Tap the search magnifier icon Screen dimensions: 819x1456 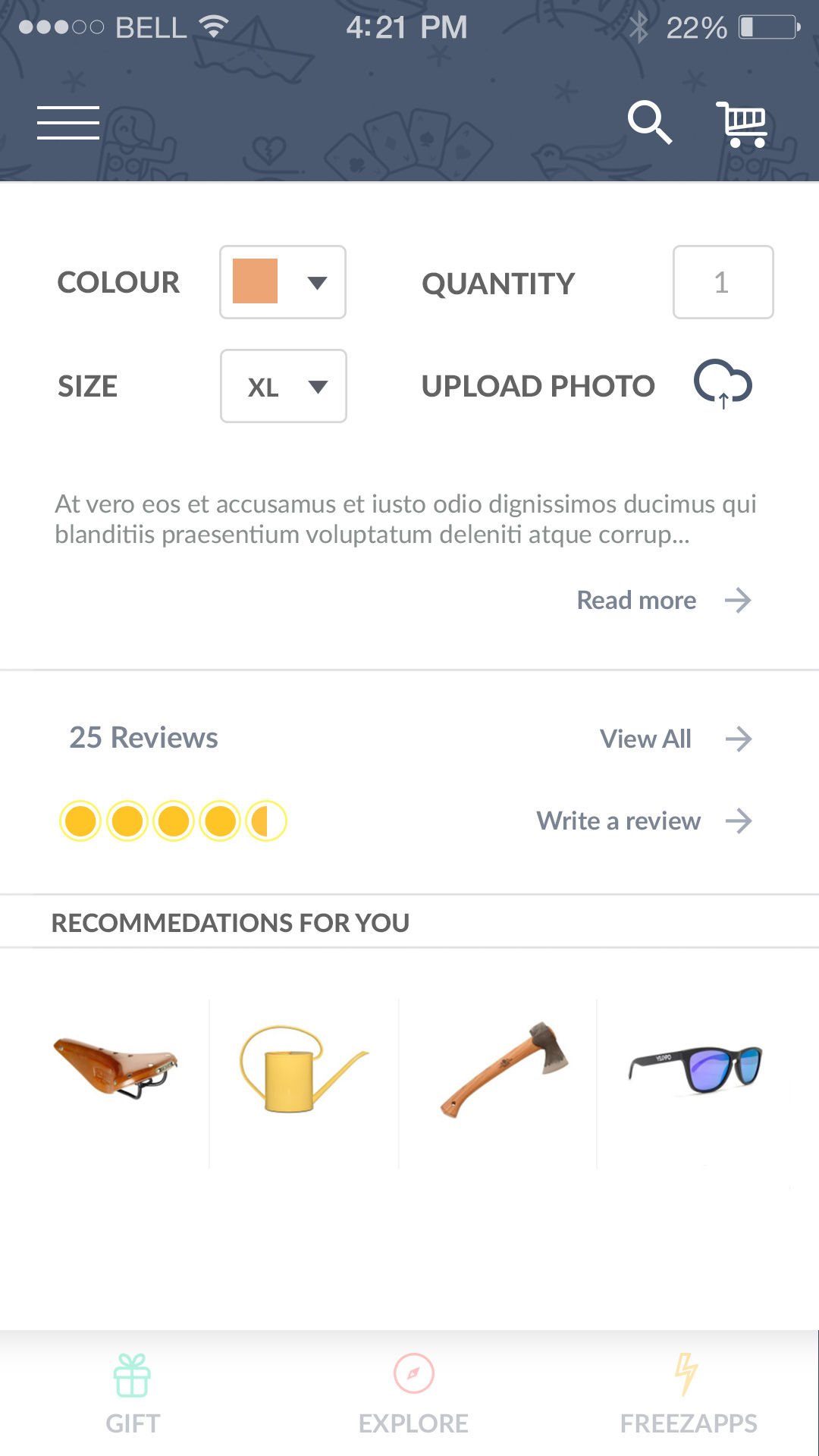point(649,122)
